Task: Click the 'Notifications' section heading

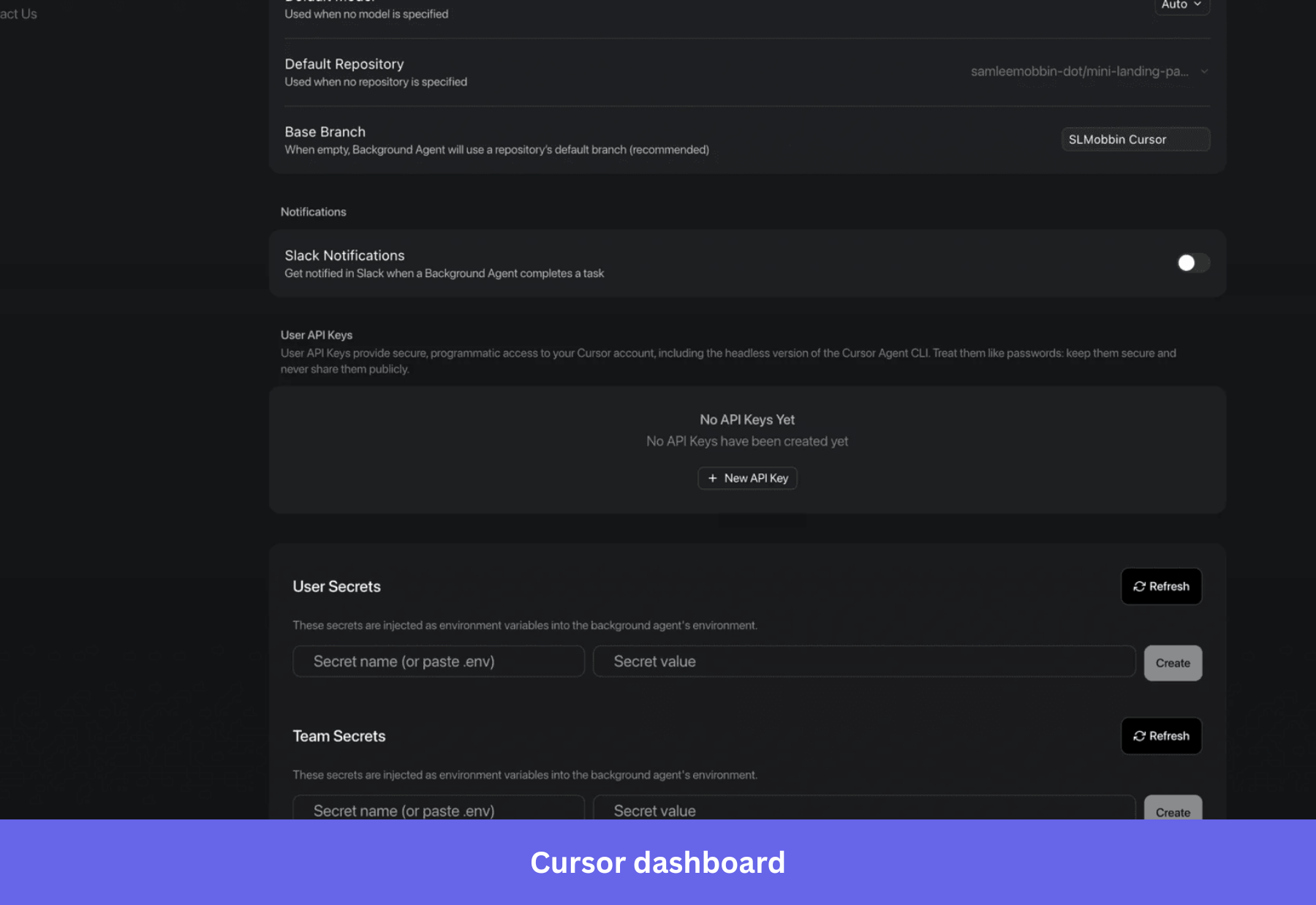Action: [x=314, y=212]
